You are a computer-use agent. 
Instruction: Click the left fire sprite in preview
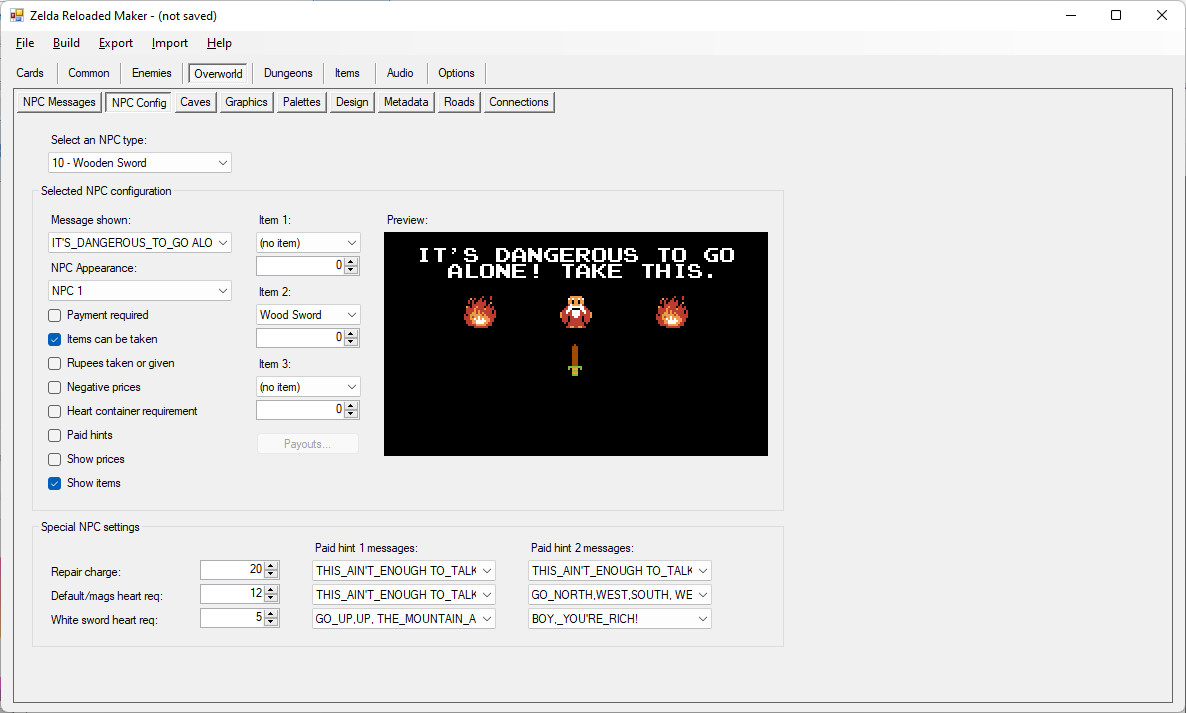point(480,312)
